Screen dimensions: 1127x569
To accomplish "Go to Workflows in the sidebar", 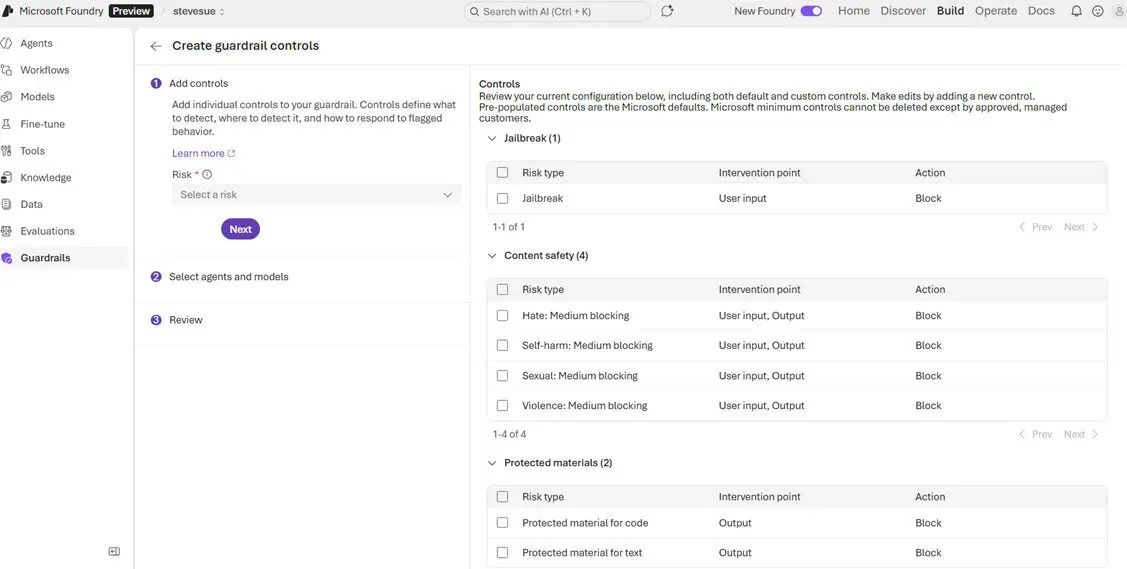I will 45,70.
